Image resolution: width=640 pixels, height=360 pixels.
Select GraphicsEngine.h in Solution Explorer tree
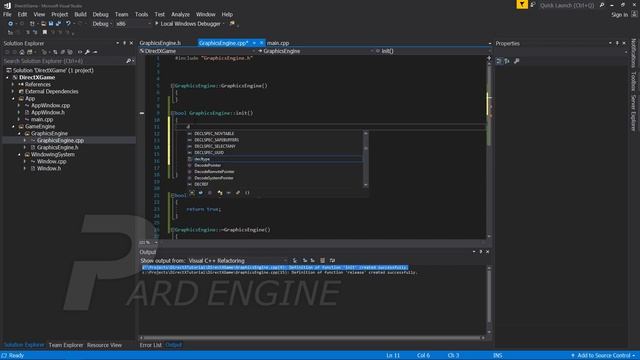coord(58,147)
